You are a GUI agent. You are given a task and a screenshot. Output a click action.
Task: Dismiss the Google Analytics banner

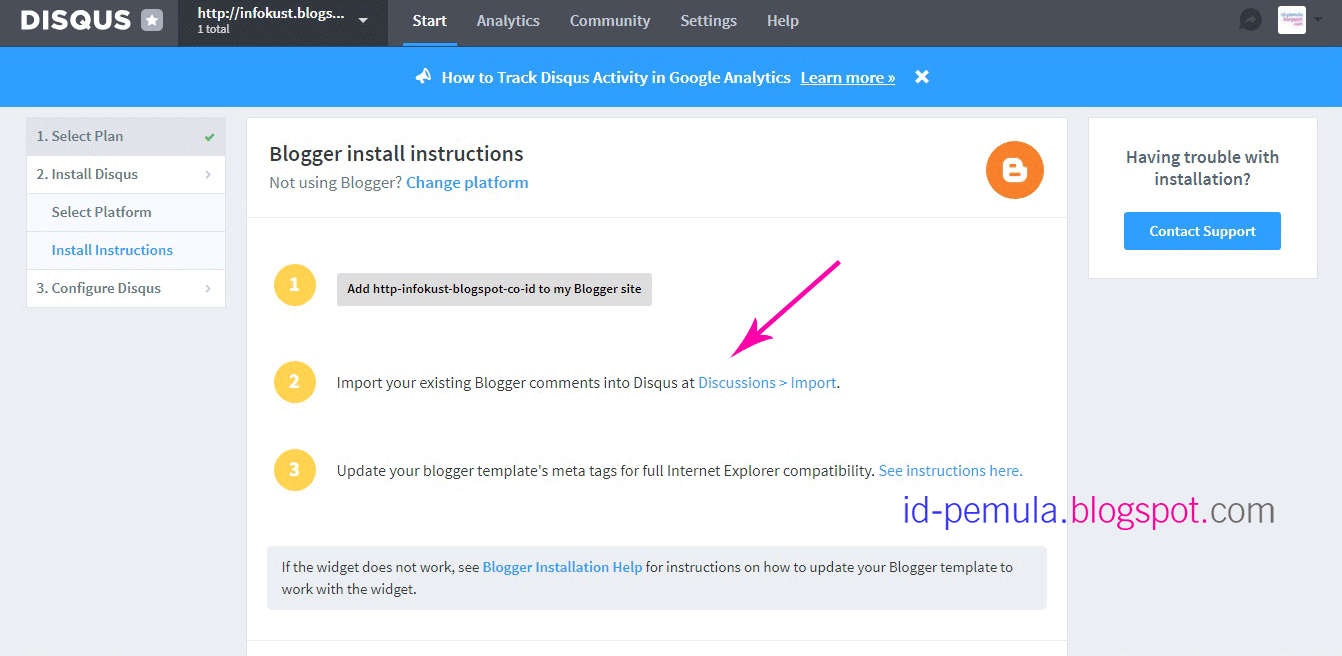pyautogui.click(x=922, y=77)
